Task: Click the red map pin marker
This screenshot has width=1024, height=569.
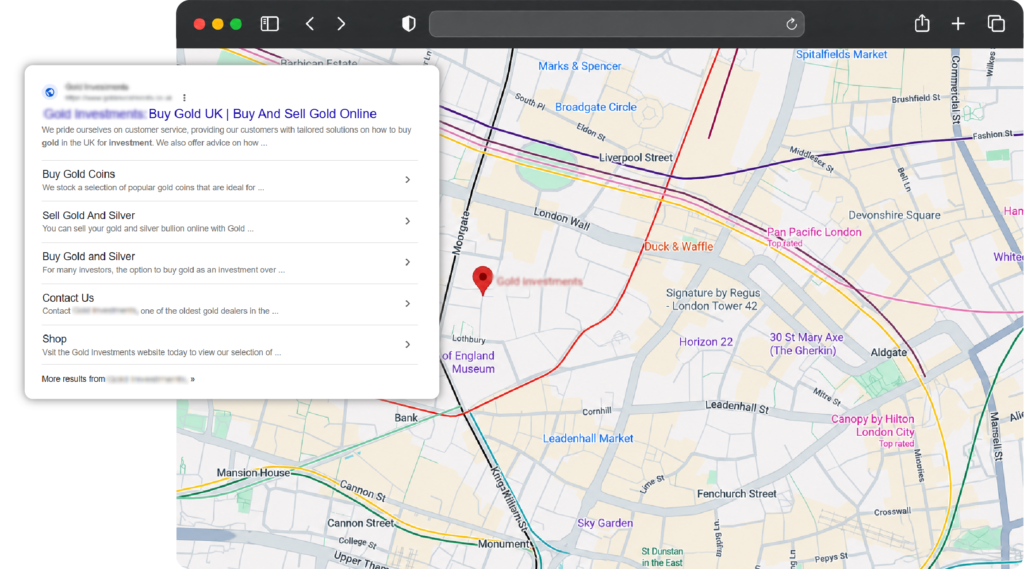Action: [483, 280]
